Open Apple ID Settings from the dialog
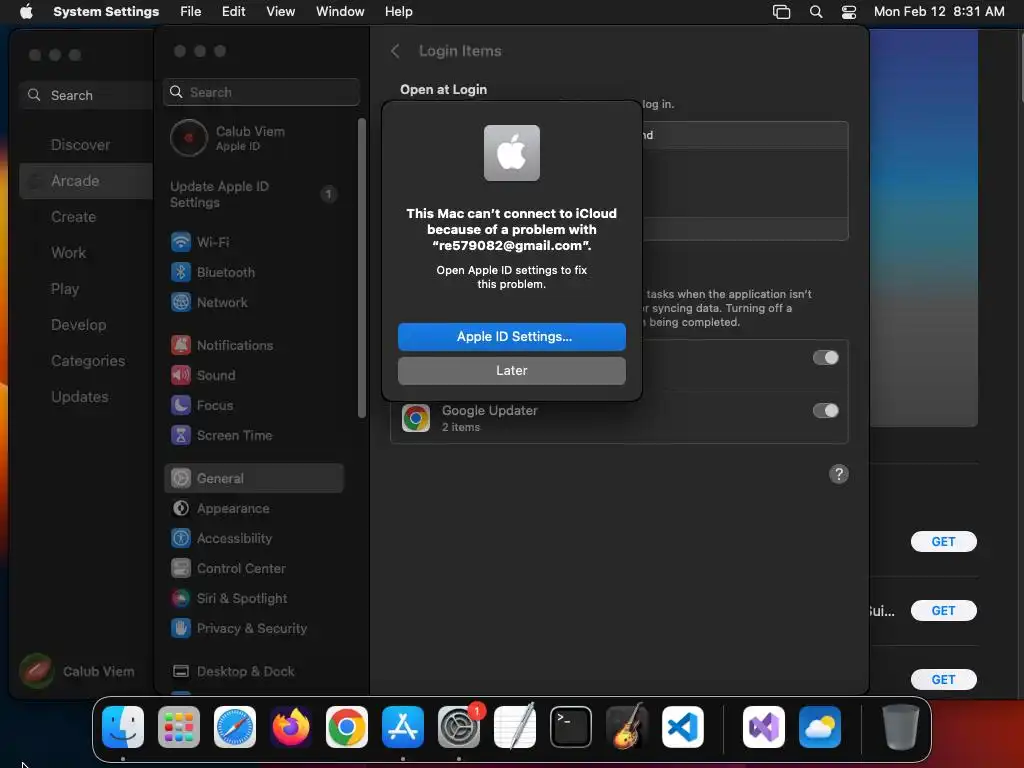The height and width of the screenshot is (768, 1024). 511,336
